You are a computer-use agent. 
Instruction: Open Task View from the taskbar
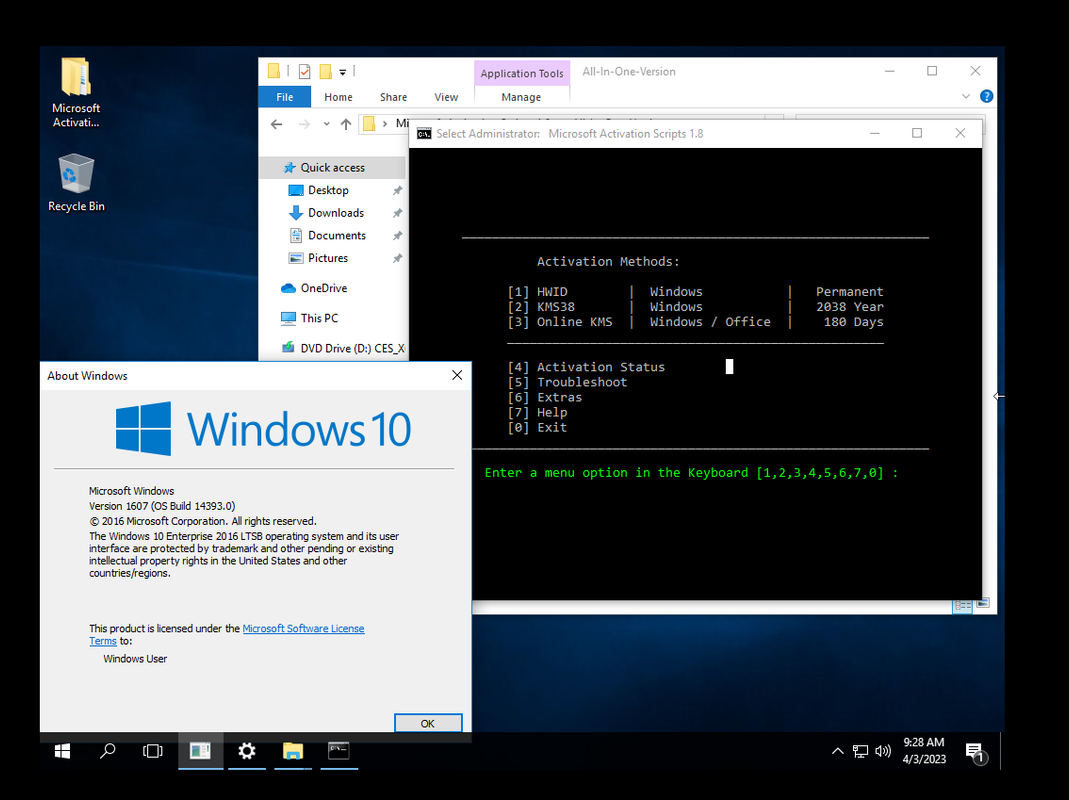tap(153, 751)
